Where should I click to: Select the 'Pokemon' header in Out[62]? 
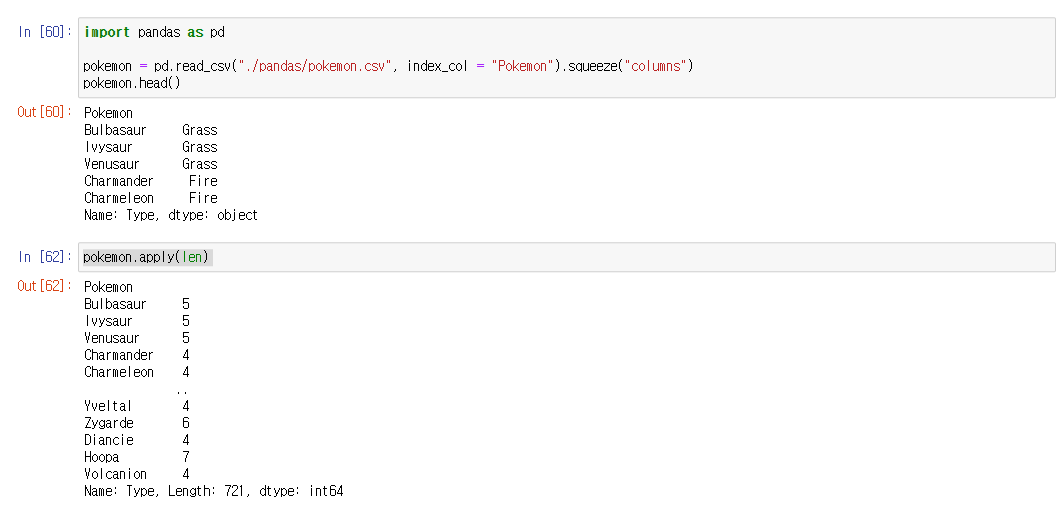pyautogui.click(x=108, y=287)
